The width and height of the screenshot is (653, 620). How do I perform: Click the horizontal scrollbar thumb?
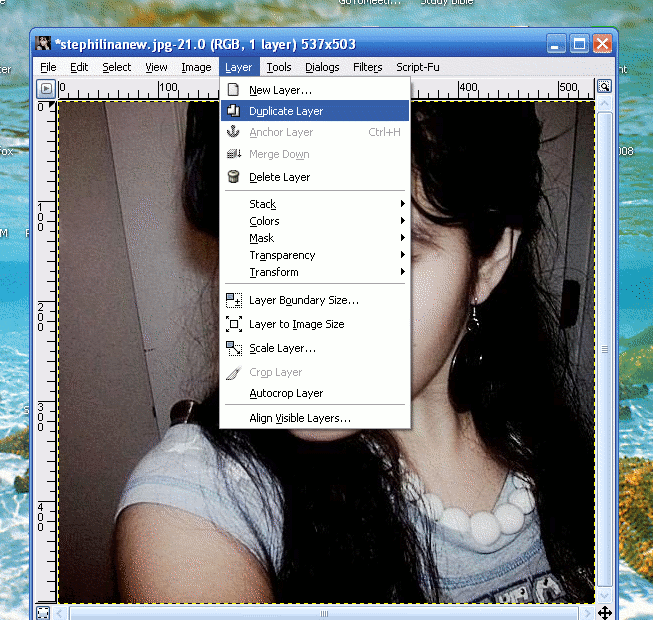(x=324, y=613)
